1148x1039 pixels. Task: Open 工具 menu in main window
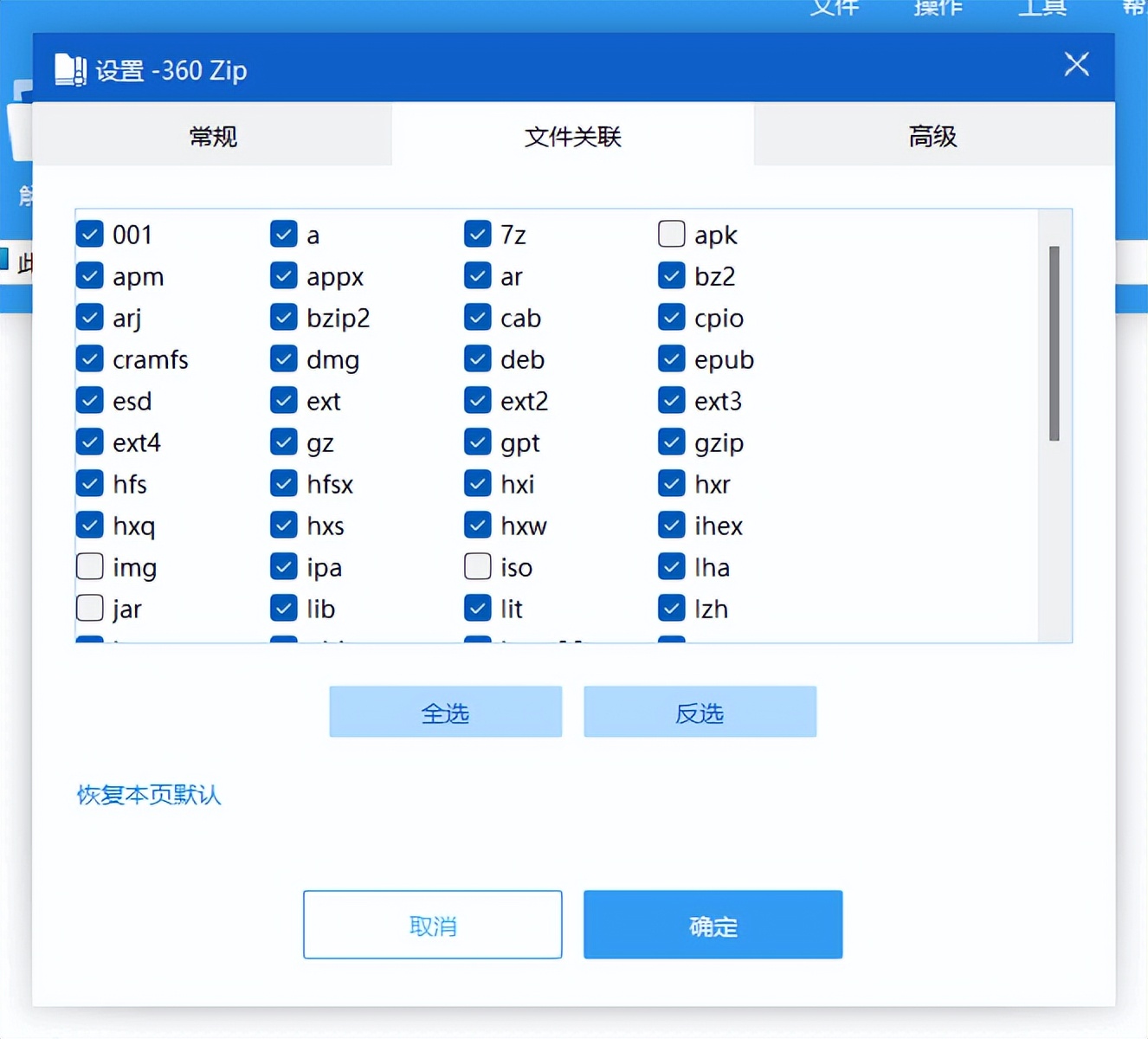click(x=1042, y=7)
